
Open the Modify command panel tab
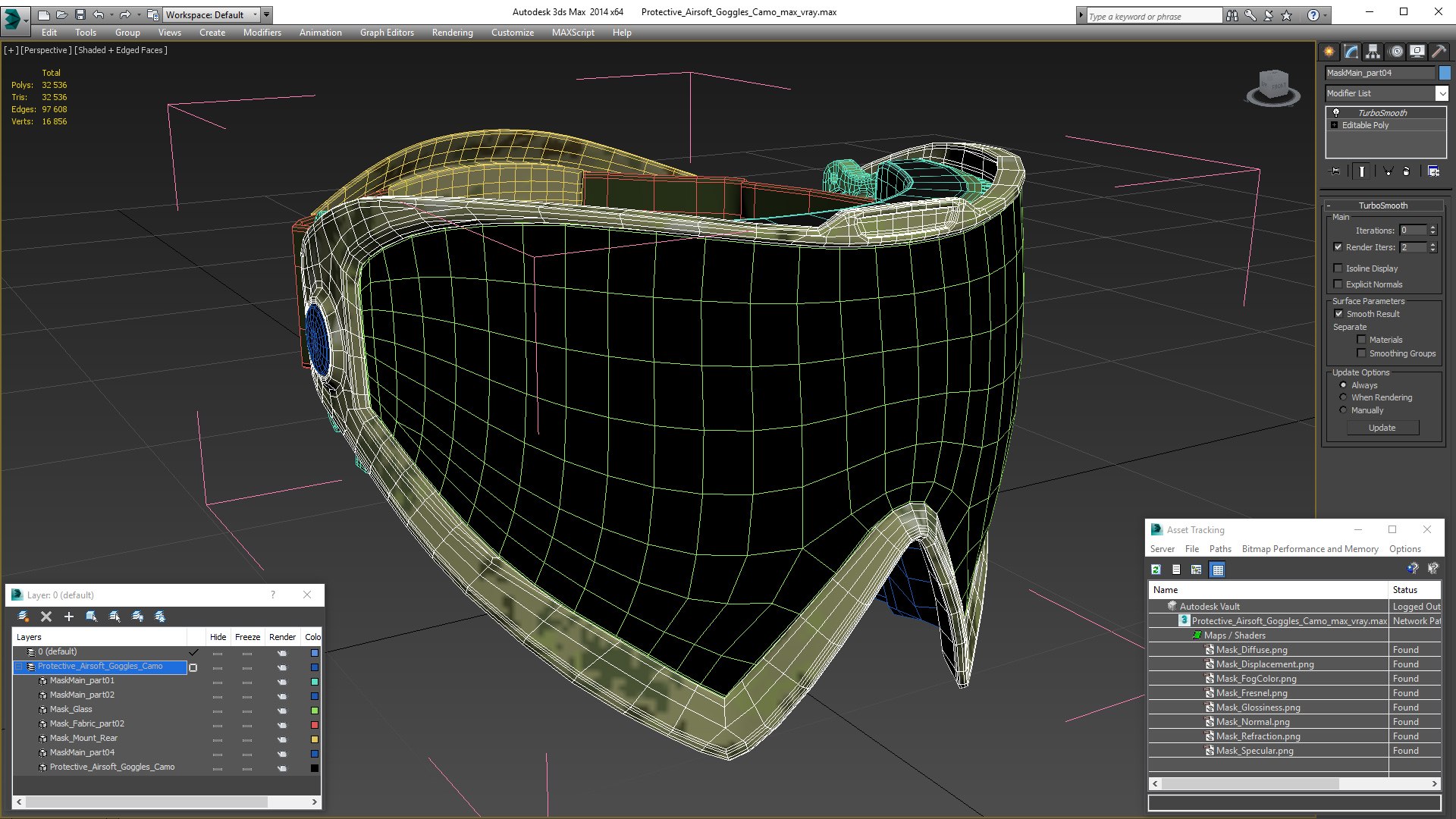[x=1351, y=52]
